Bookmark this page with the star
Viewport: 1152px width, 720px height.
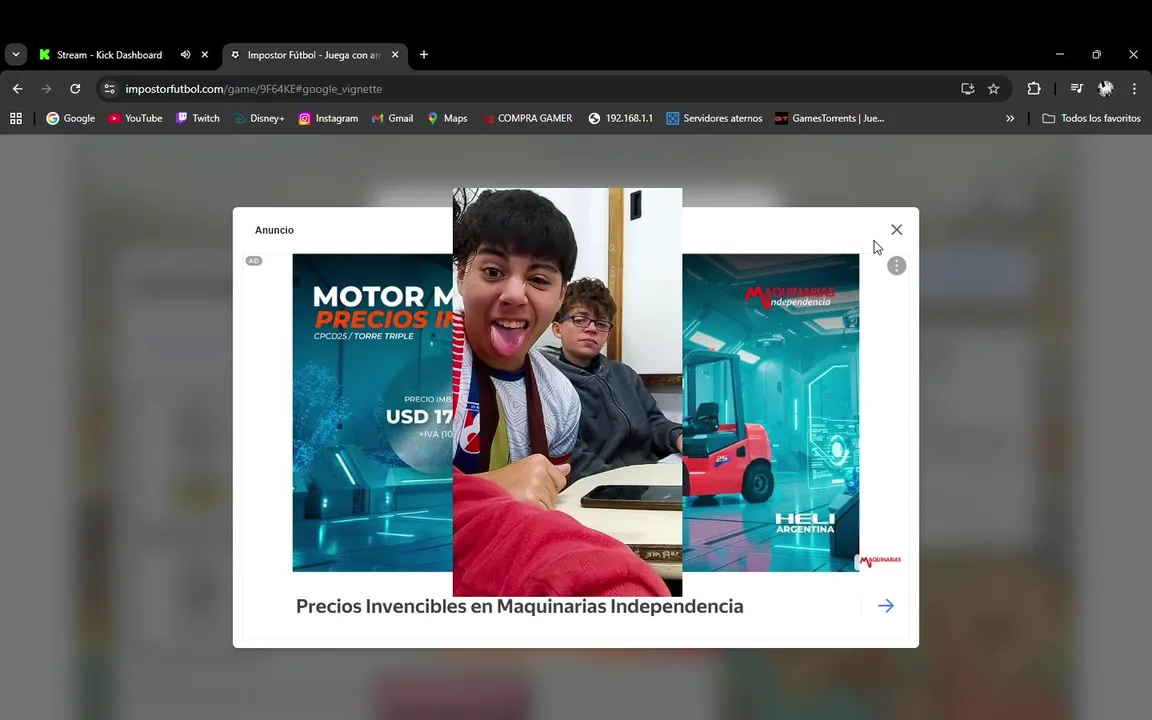coord(993,89)
